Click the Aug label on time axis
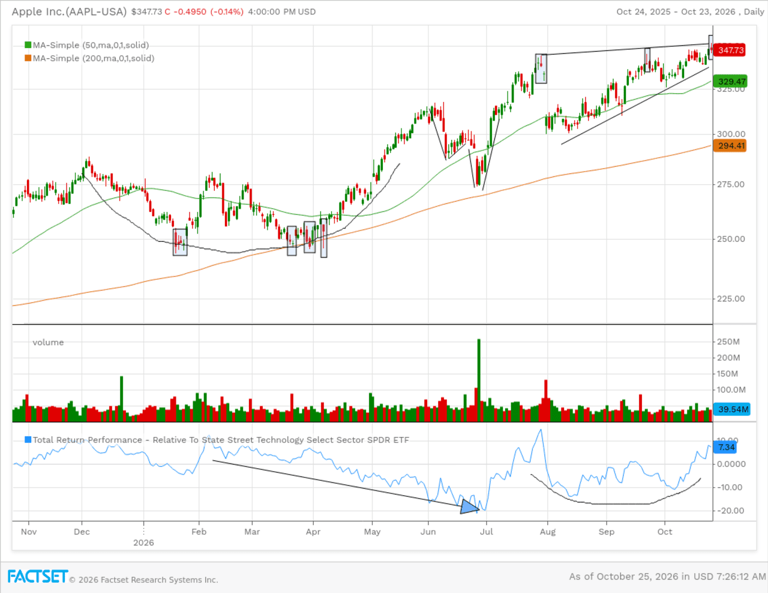The height and width of the screenshot is (593, 768). click(548, 532)
